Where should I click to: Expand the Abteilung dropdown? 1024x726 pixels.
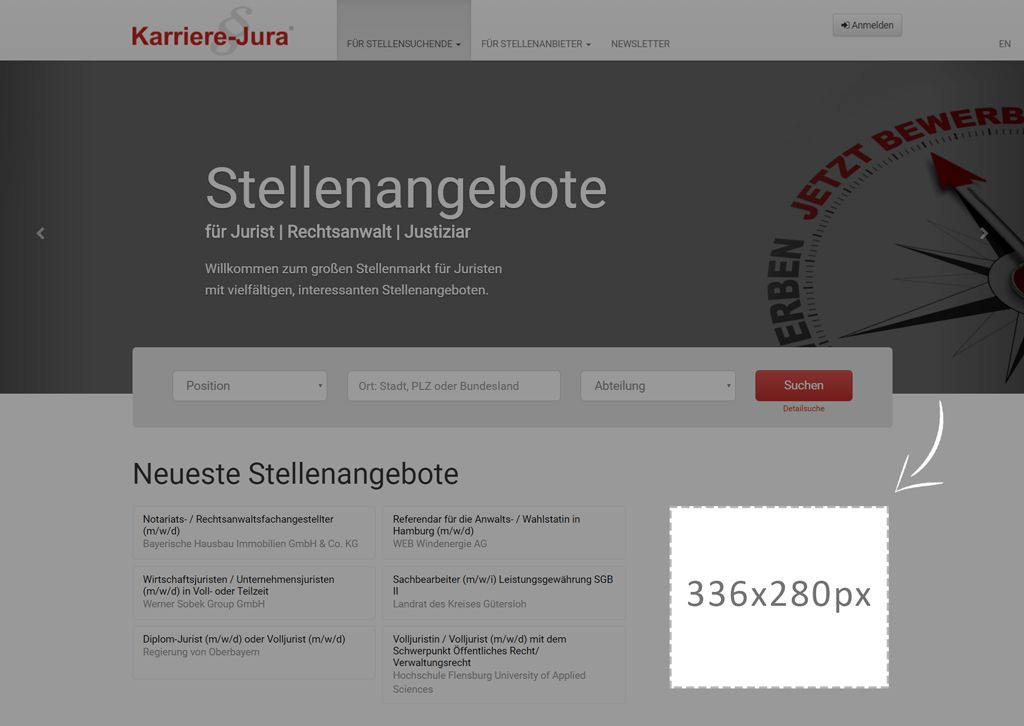pos(657,386)
